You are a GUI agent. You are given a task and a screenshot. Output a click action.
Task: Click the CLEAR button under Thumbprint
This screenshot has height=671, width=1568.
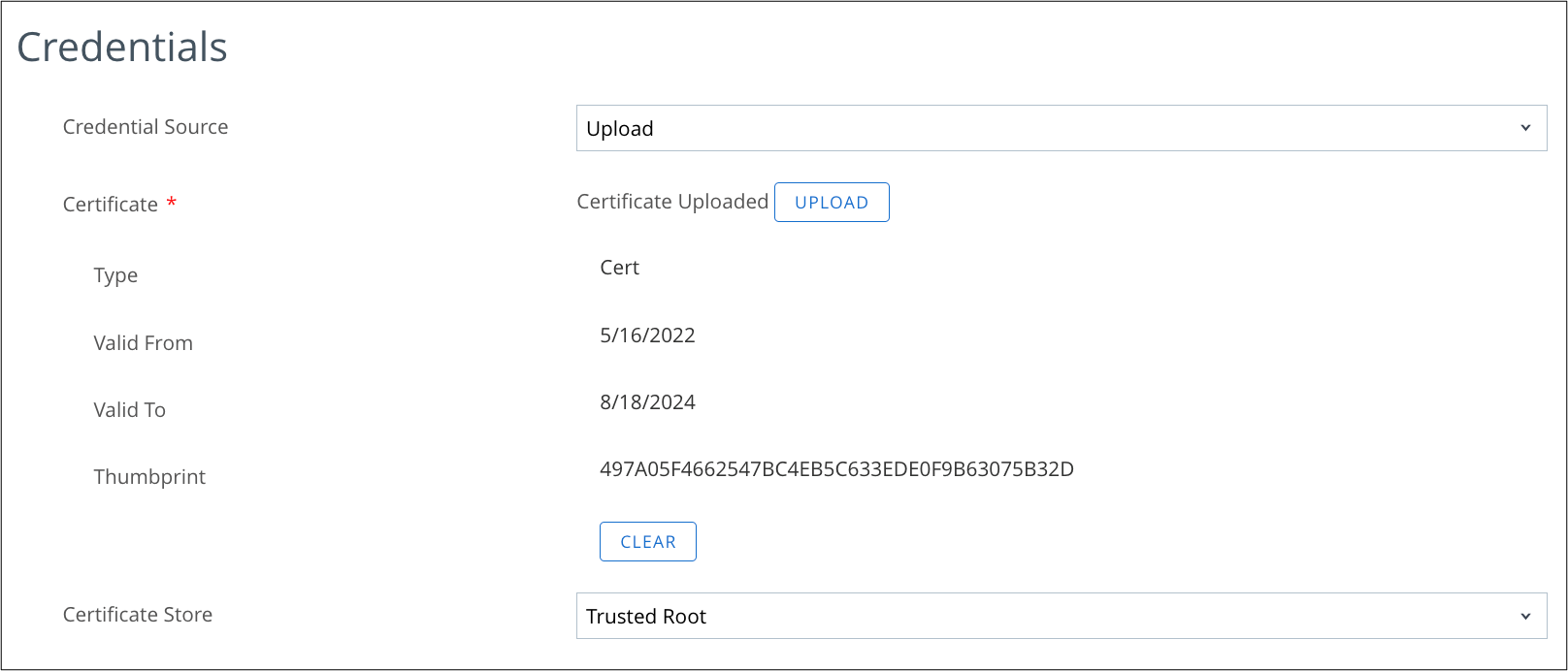[647, 542]
